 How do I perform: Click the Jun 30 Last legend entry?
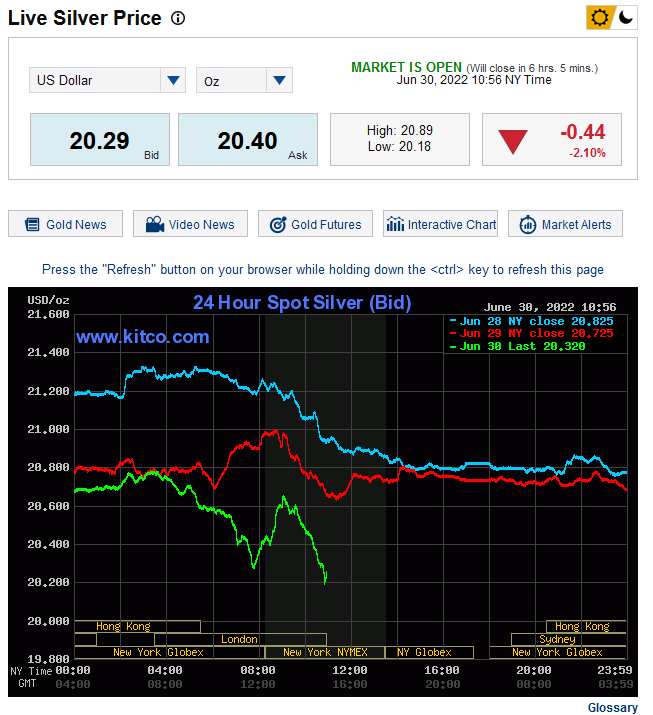(517, 346)
